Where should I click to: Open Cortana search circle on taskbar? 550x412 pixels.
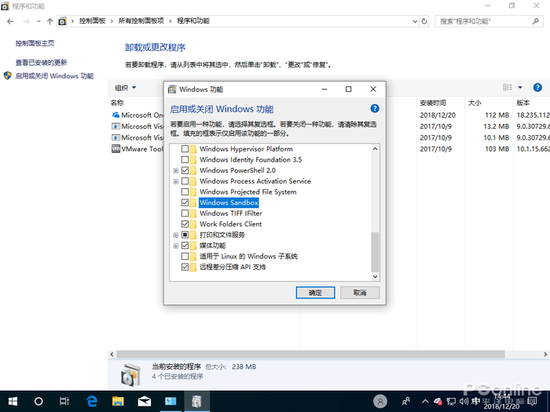coord(39,401)
